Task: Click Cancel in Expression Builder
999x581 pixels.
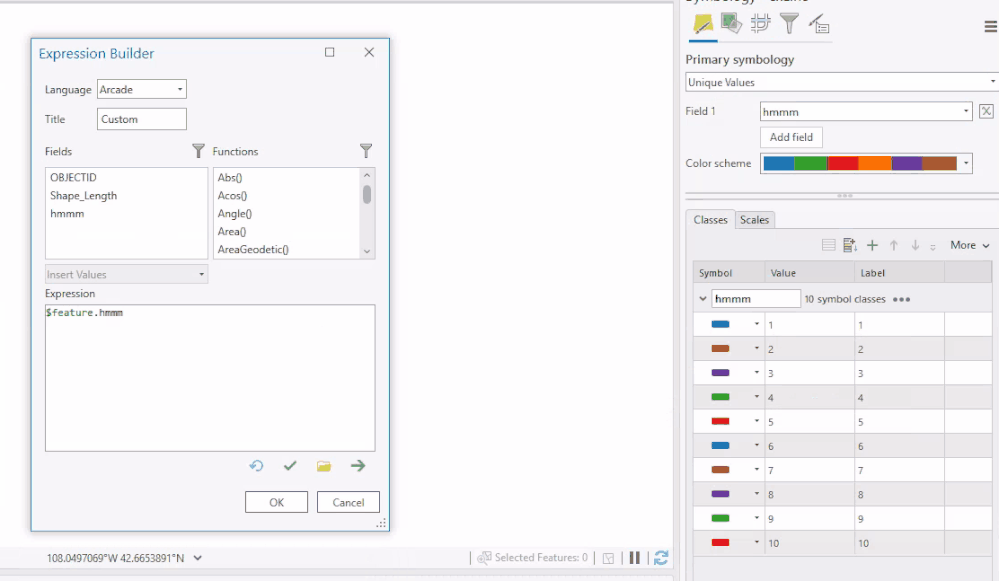Action: pos(349,502)
